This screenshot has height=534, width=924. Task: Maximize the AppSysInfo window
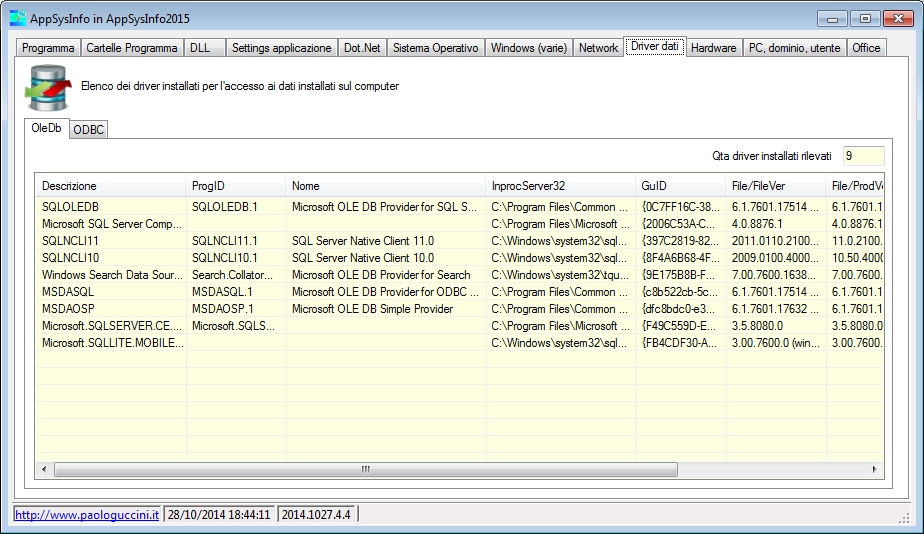pos(865,19)
